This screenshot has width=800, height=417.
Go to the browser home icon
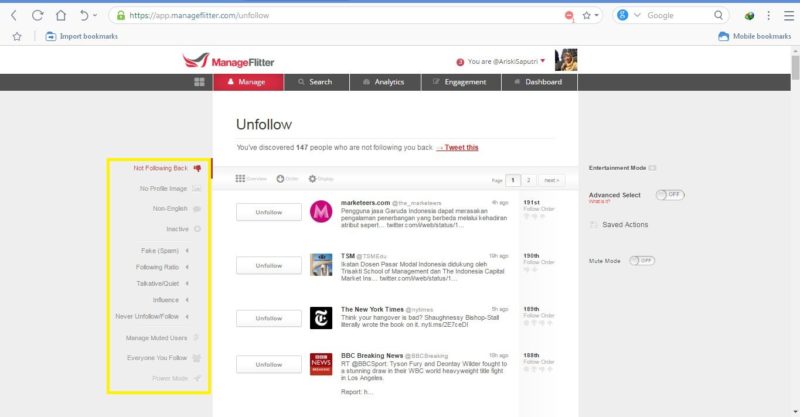61,15
